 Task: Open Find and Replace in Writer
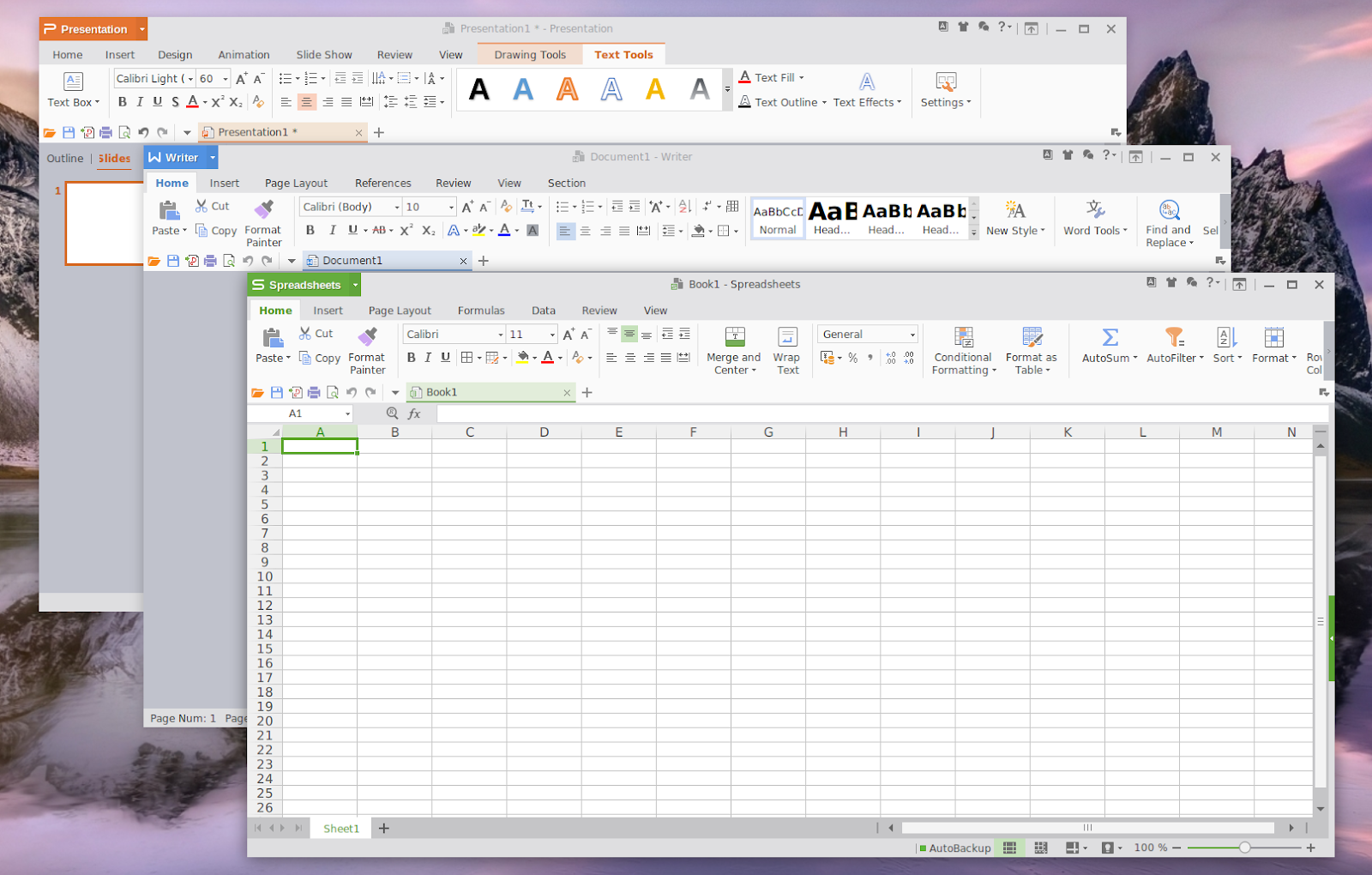1169,210
